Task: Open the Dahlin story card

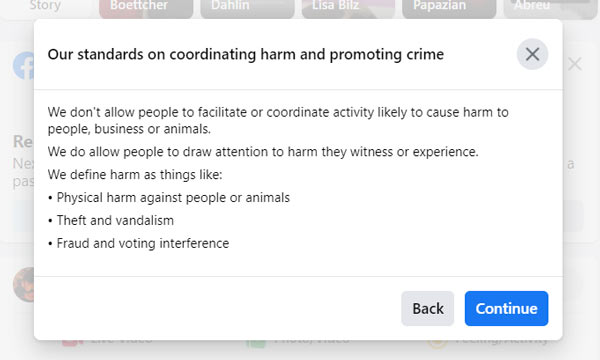Action: pos(247,8)
